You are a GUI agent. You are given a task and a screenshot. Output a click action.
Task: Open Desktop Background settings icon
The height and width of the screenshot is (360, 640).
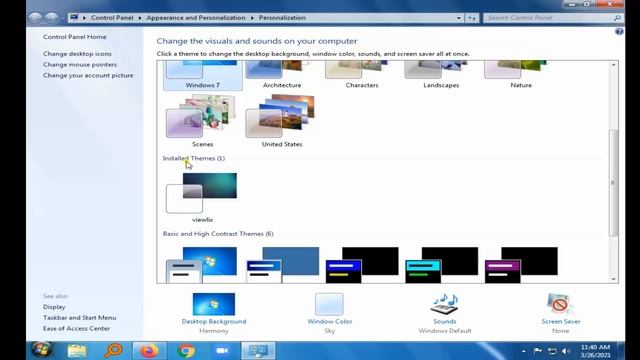(214, 304)
